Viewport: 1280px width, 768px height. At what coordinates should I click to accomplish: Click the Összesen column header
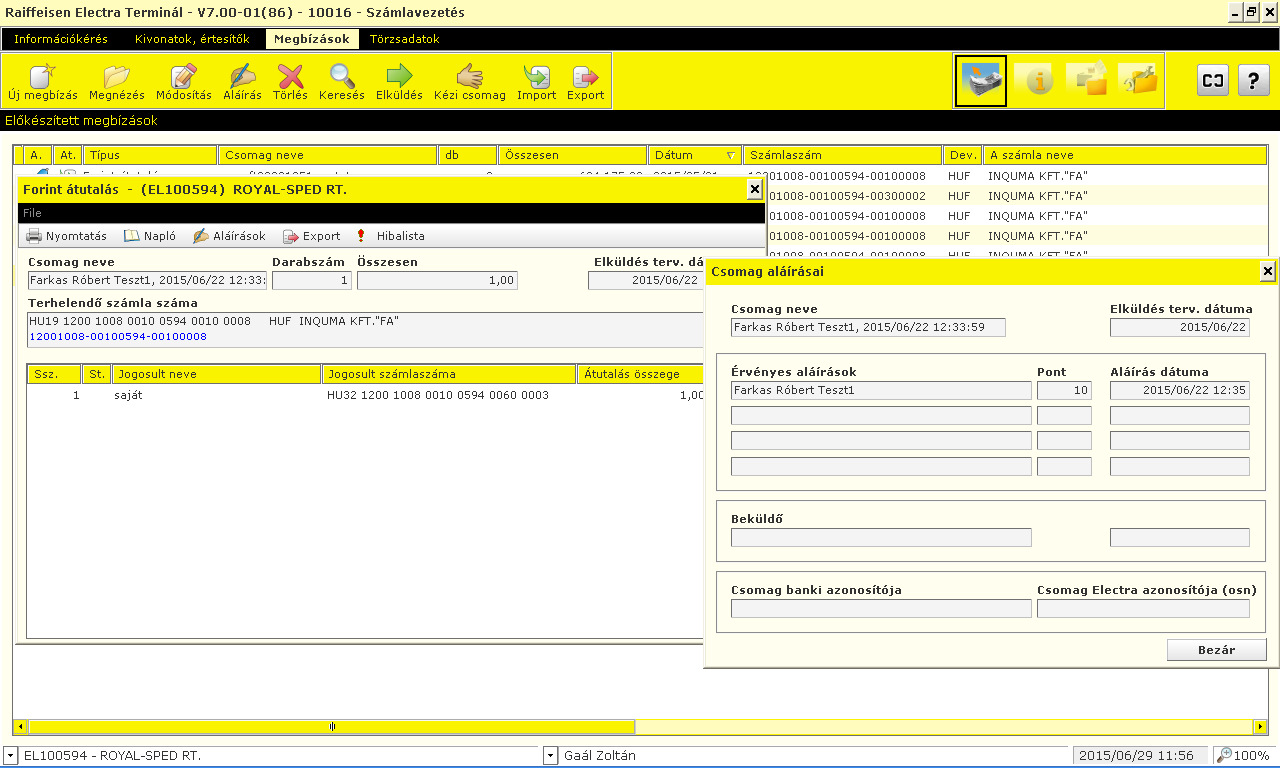coord(573,155)
